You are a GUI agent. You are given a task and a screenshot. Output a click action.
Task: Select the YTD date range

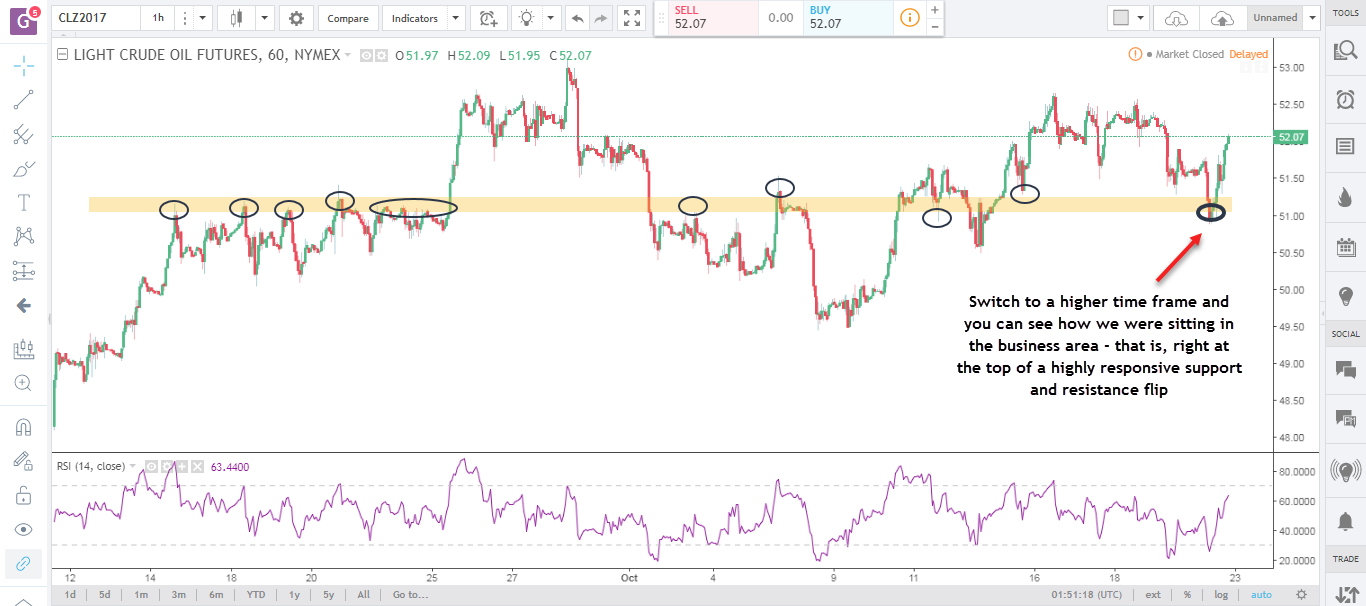[256, 594]
